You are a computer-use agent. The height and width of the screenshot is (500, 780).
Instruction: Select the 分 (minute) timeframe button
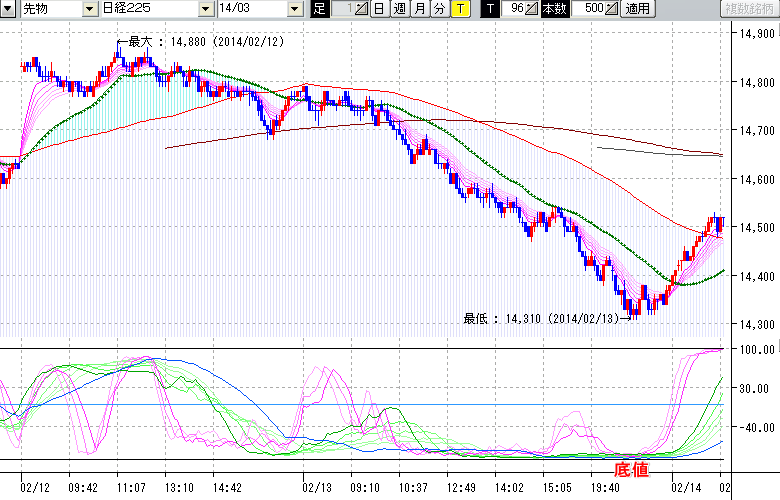(438, 9)
